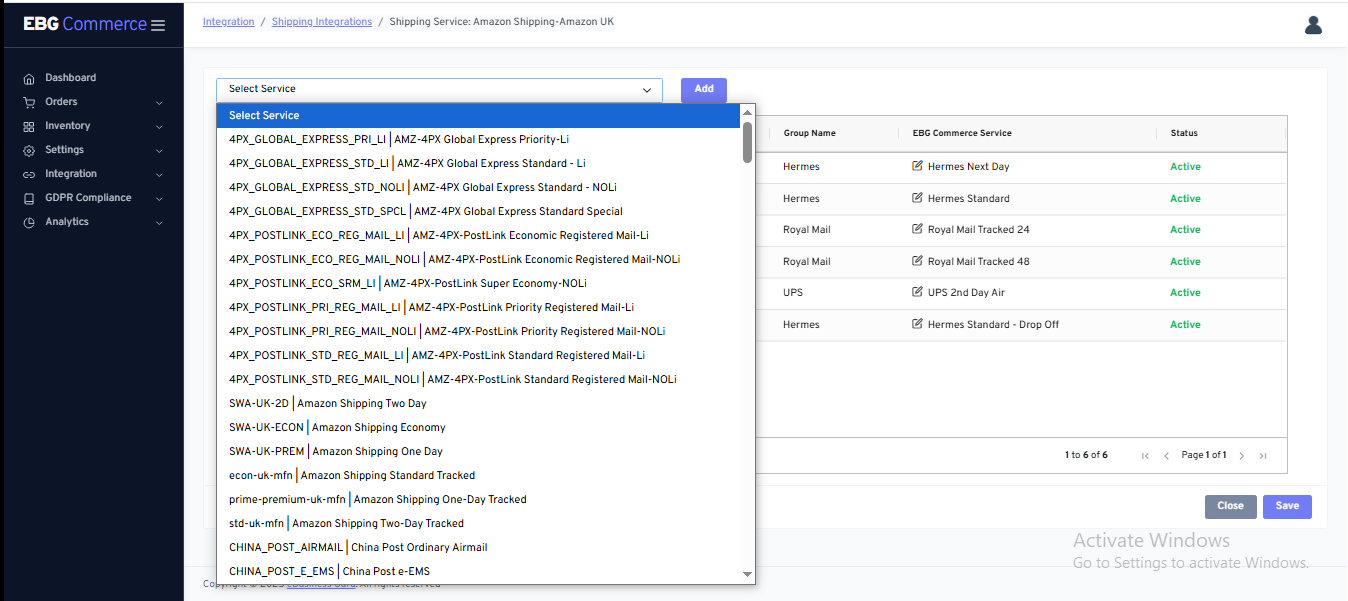Click the edit icon for Royal Mail Tracked 24
The width and height of the screenshot is (1348, 601).
click(917, 230)
